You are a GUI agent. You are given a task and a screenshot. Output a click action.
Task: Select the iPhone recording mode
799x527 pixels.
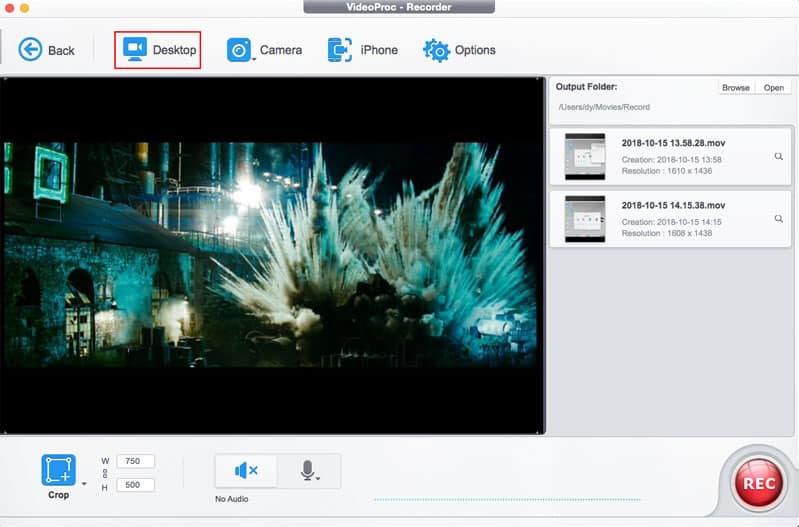362,50
